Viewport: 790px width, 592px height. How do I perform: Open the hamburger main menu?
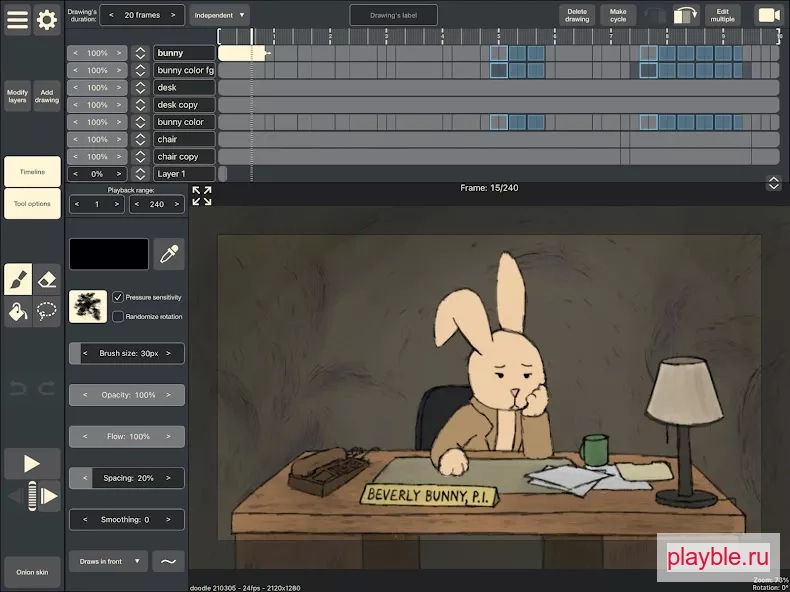click(17, 20)
